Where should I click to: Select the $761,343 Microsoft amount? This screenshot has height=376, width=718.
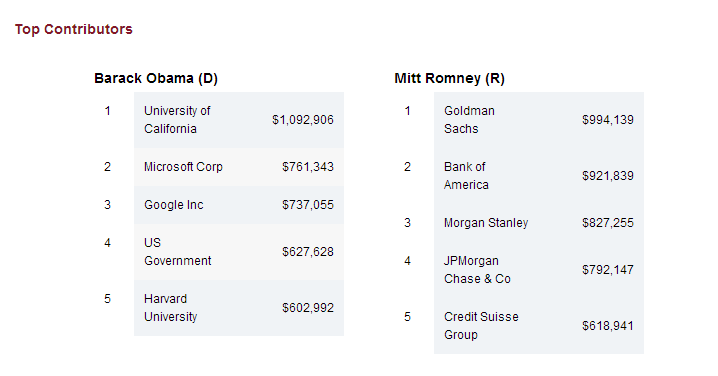coord(308,167)
